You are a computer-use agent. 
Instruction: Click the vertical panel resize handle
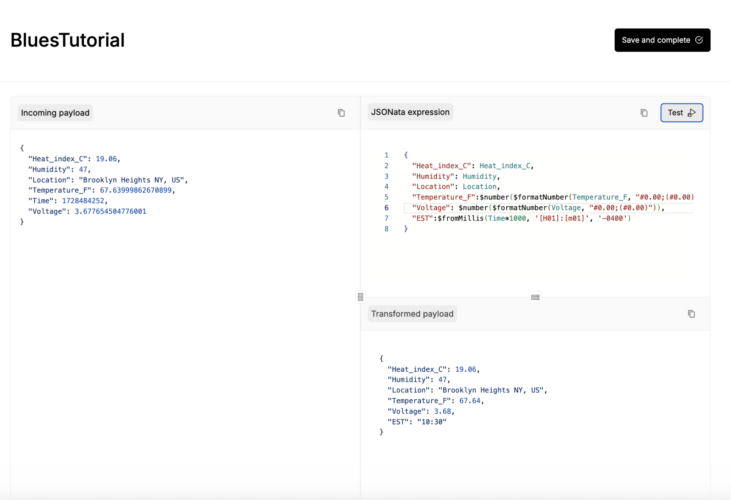point(360,297)
